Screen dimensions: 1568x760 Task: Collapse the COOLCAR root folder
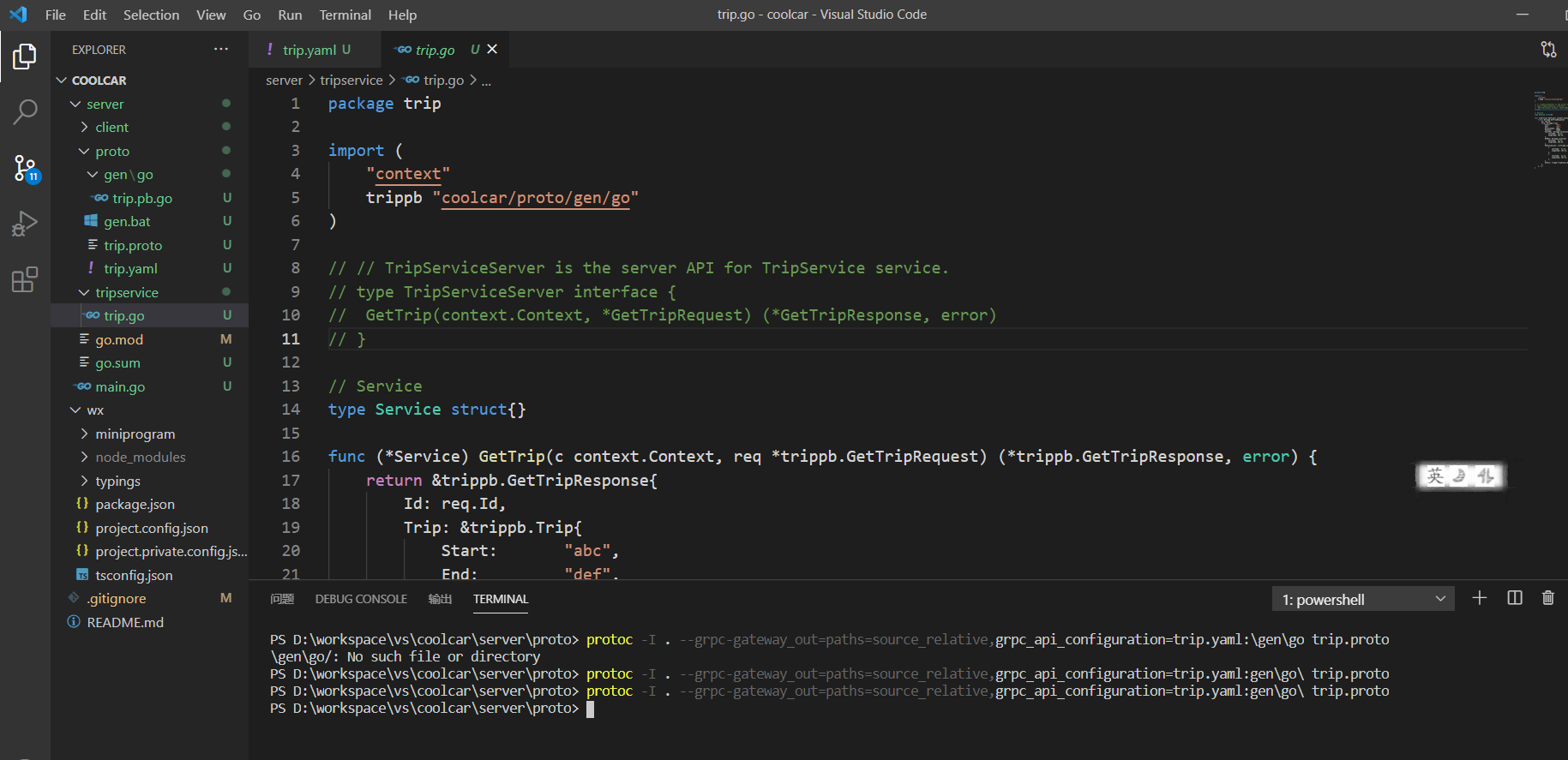tap(62, 81)
